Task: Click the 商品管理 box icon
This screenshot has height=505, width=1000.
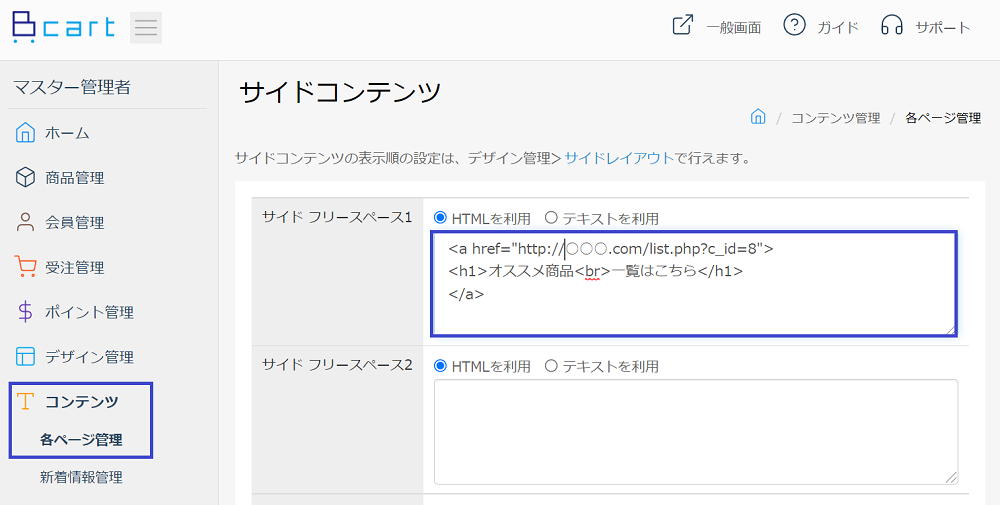Action: 25,177
